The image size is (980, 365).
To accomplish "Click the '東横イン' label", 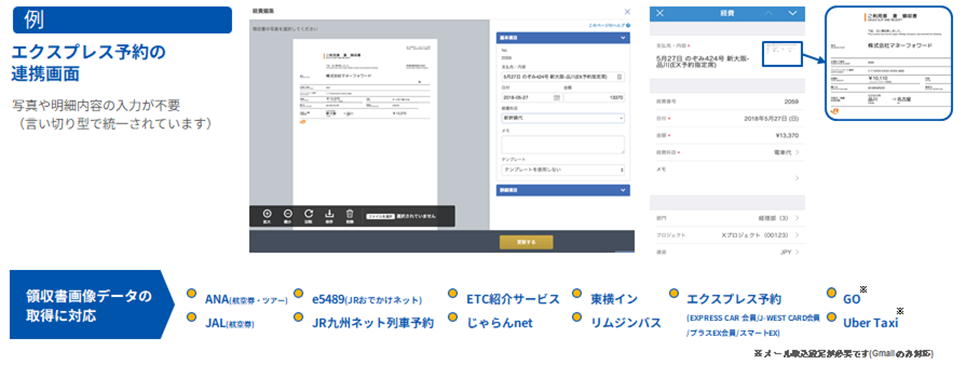I will 614,299.
